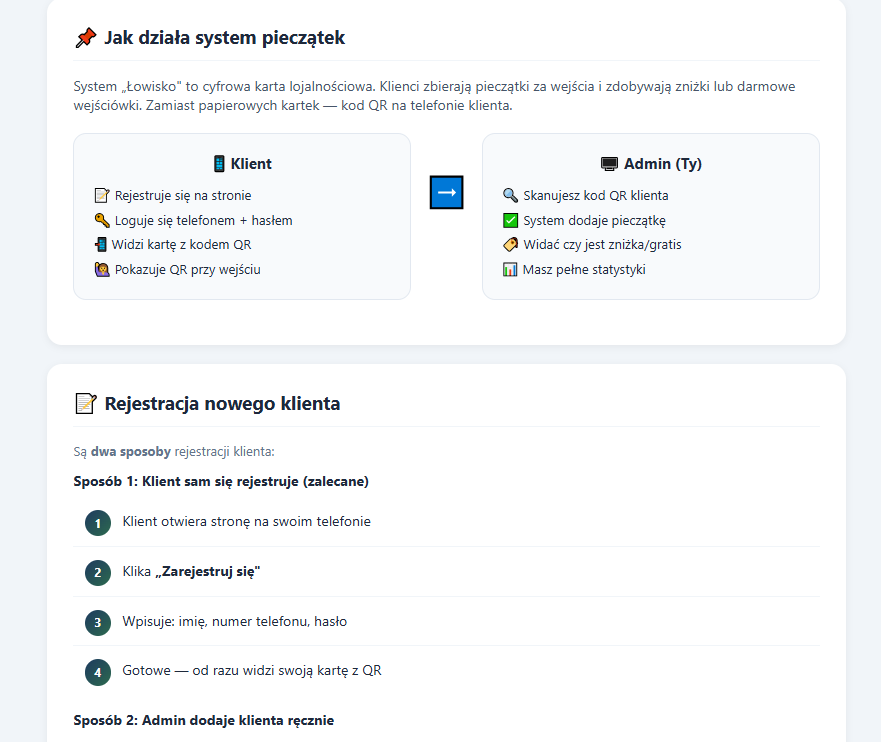
Task: Click the Sposób 2: Admin dodaje klienta ręcznie heading
Action: click(x=203, y=720)
